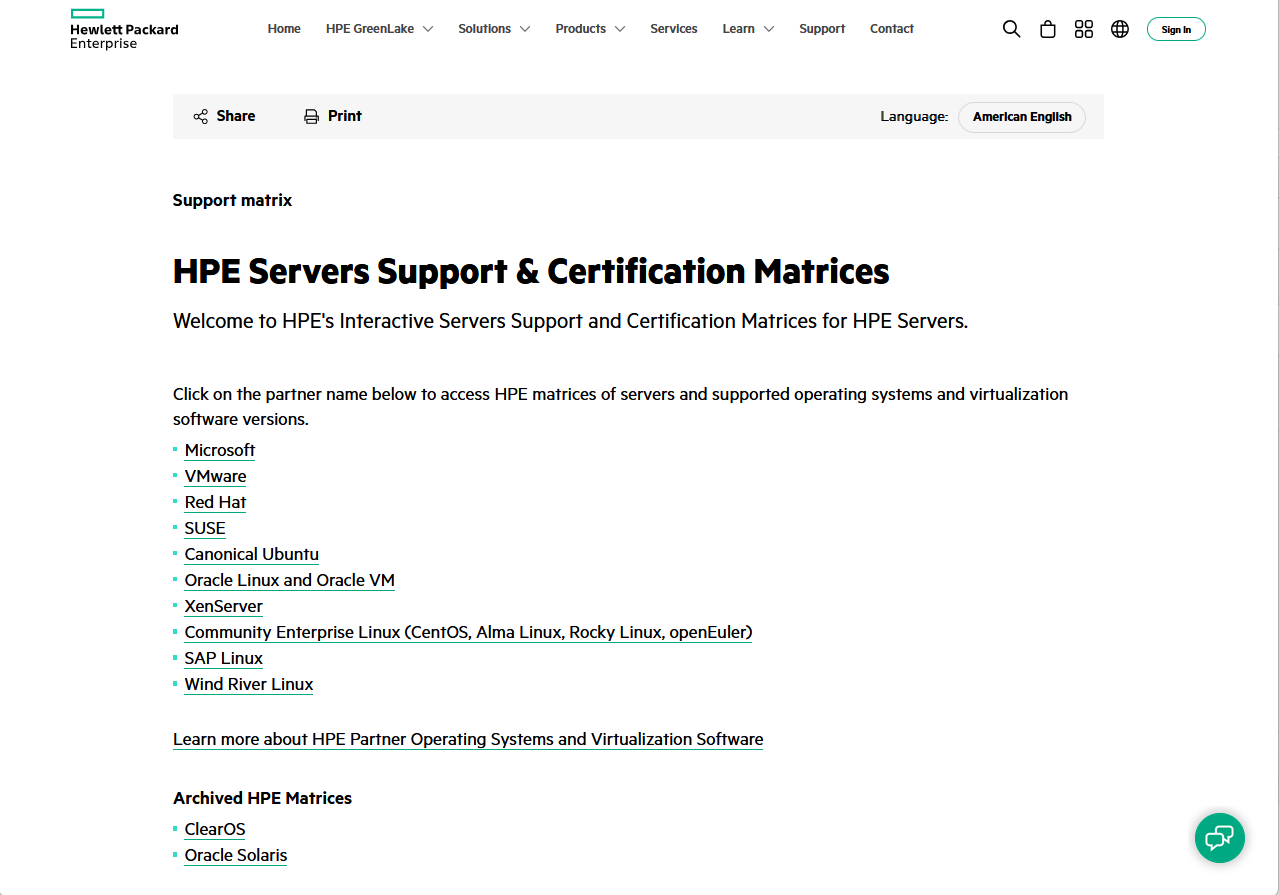1279x895 pixels.
Task: Open the Canonical Ubuntu link
Action: [x=252, y=554]
